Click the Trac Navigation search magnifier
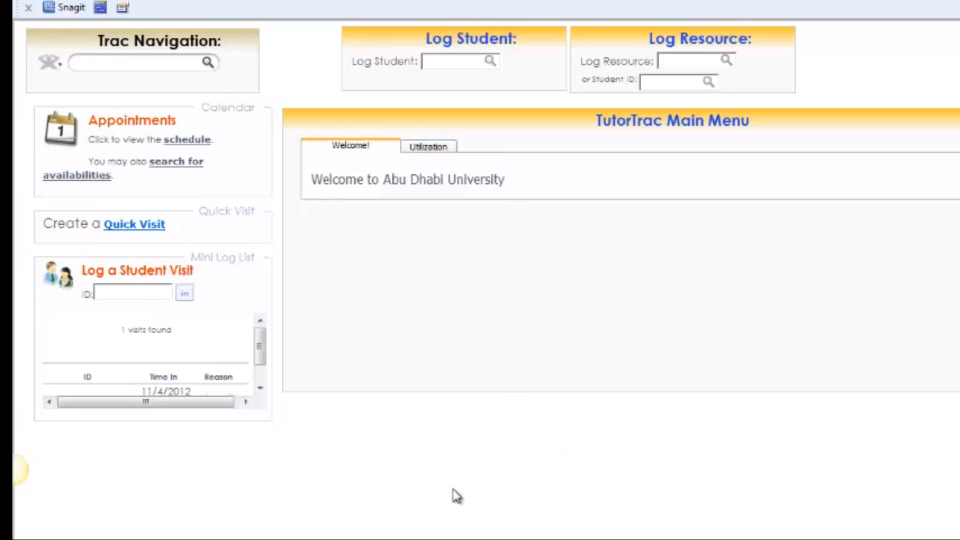Image resolution: width=960 pixels, height=540 pixels. point(208,62)
